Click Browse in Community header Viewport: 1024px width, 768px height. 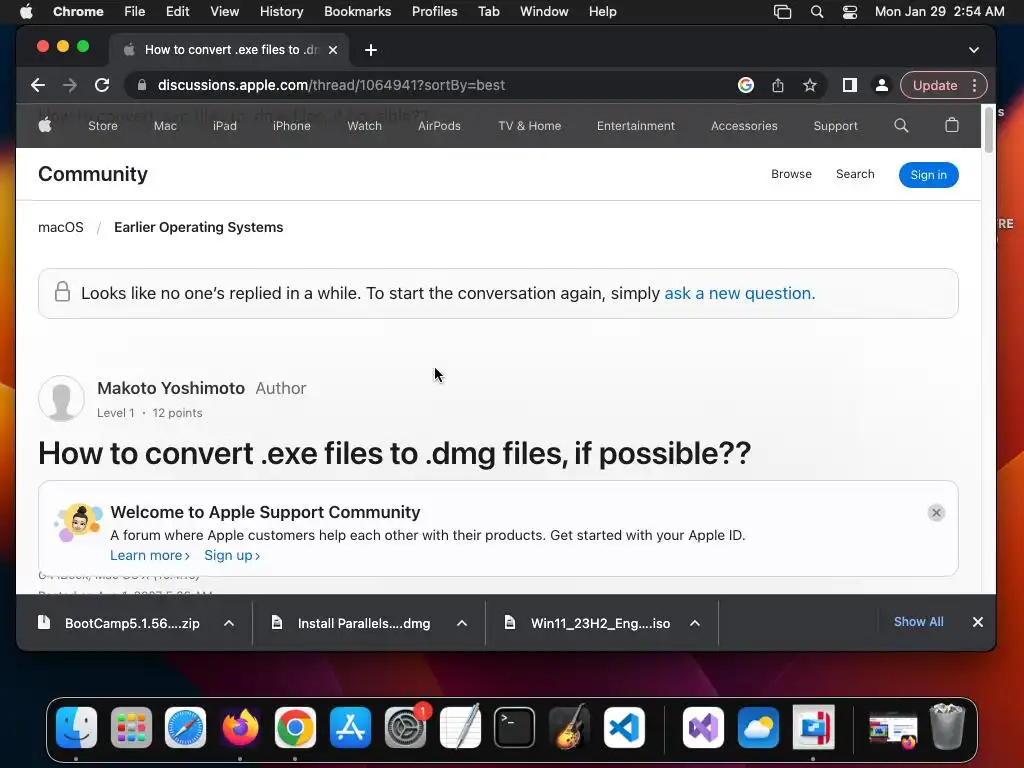[x=791, y=174]
